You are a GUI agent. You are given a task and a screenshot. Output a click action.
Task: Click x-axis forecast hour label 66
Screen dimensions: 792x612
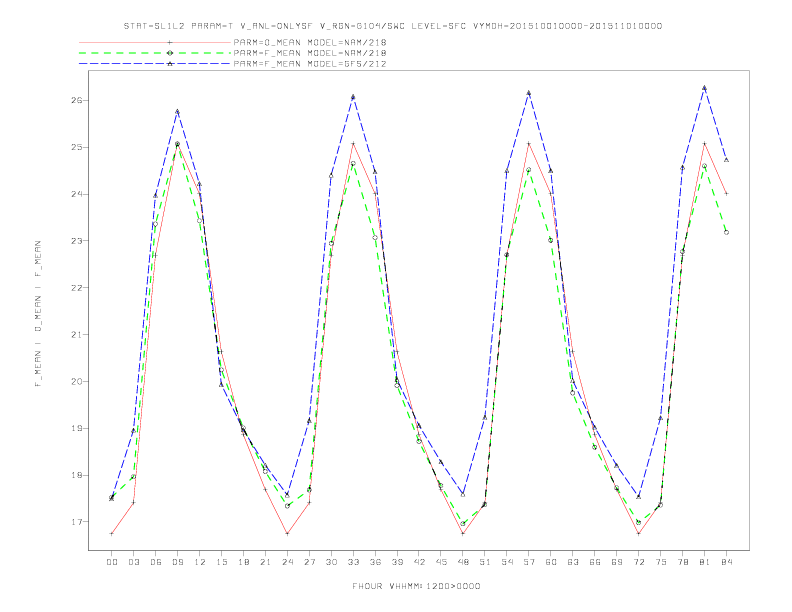(595, 562)
